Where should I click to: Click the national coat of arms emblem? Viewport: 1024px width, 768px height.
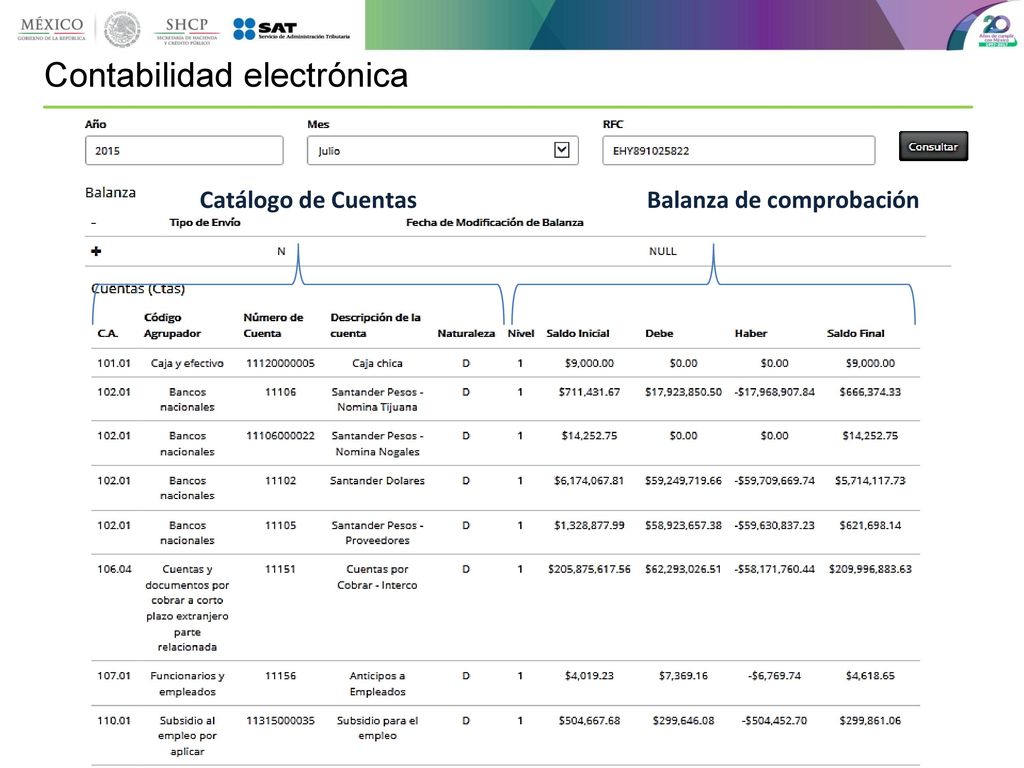(x=122, y=29)
